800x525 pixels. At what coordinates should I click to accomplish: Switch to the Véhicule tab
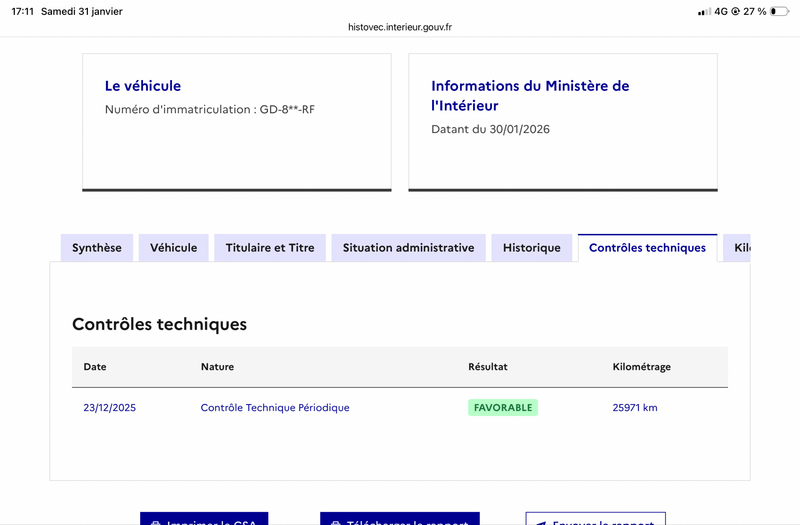tap(173, 248)
